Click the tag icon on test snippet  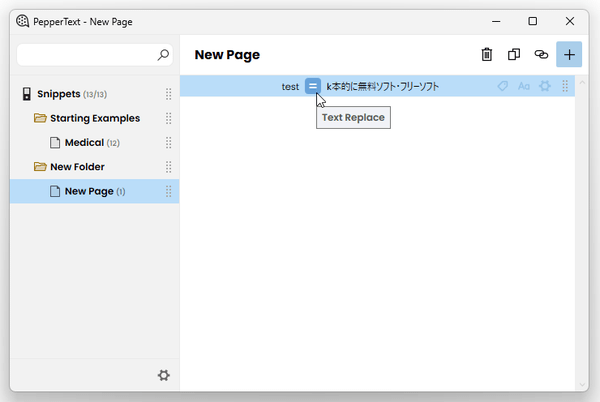(x=502, y=86)
